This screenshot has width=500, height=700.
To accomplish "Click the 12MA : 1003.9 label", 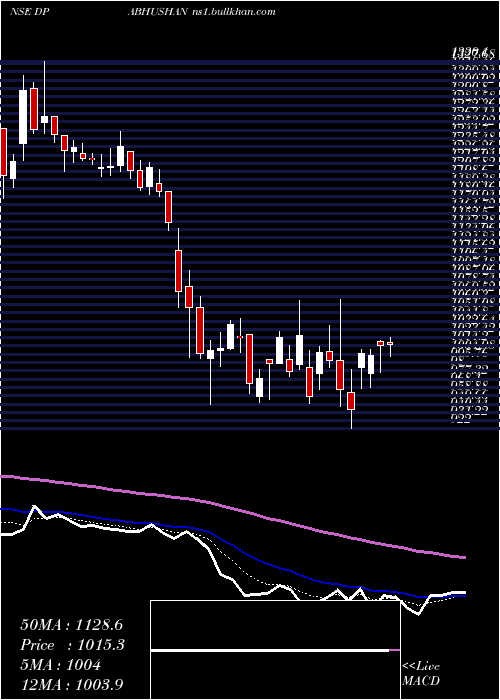I will tap(71, 685).
